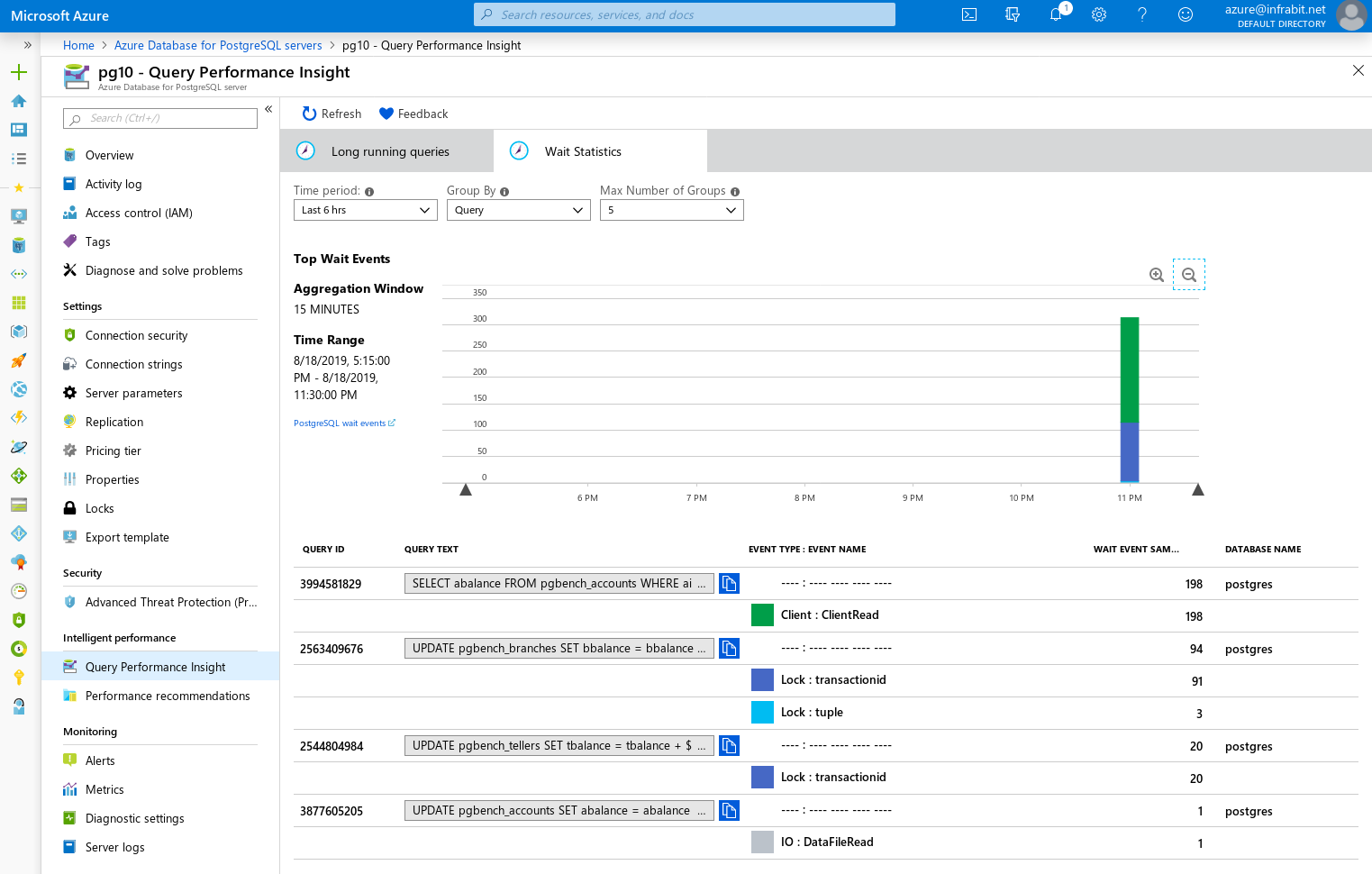
Task: Expand the left portal rail chevron
Action: click(28, 45)
